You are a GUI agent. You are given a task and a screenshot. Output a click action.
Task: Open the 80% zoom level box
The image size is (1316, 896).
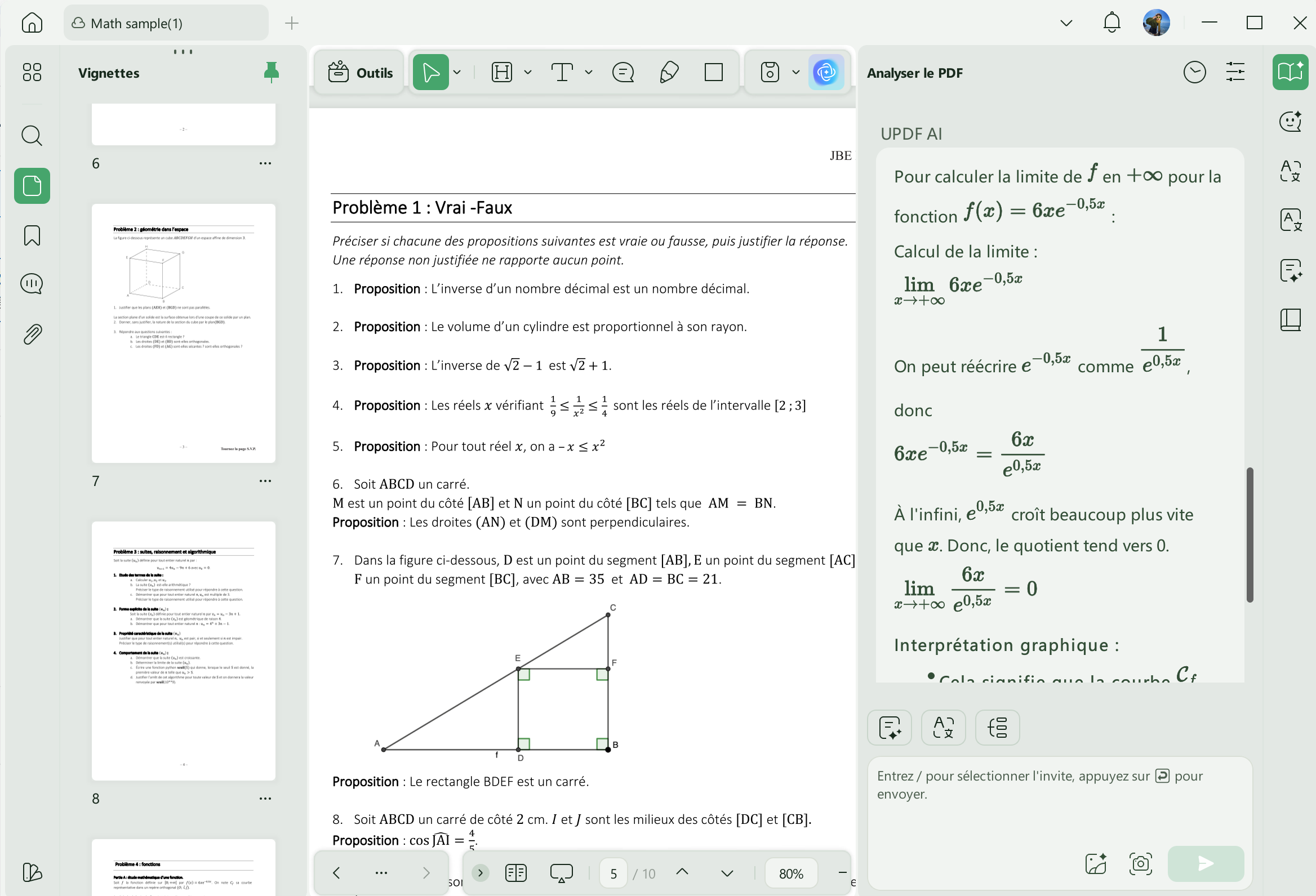(x=790, y=873)
